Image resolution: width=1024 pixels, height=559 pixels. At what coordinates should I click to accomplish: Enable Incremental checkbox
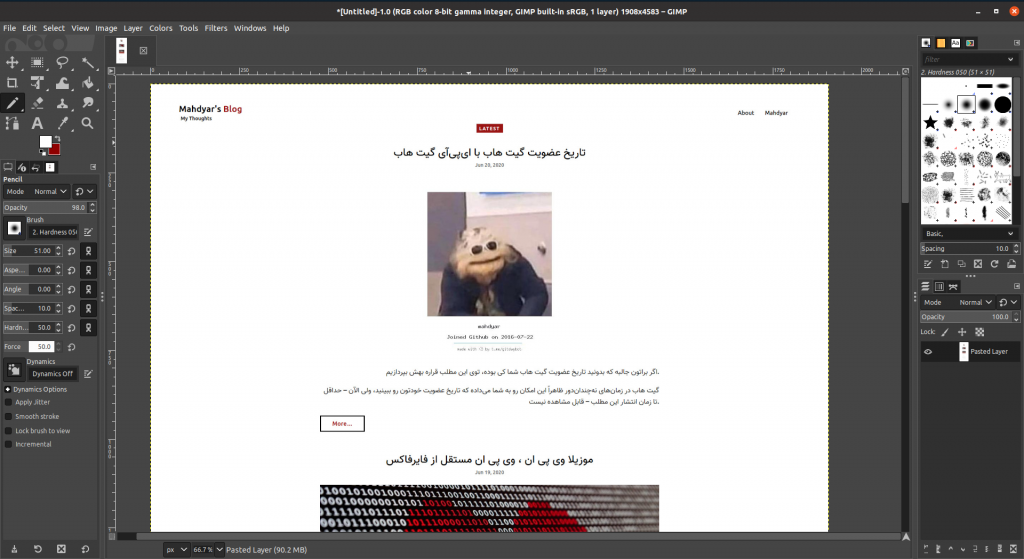click(8, 444)
